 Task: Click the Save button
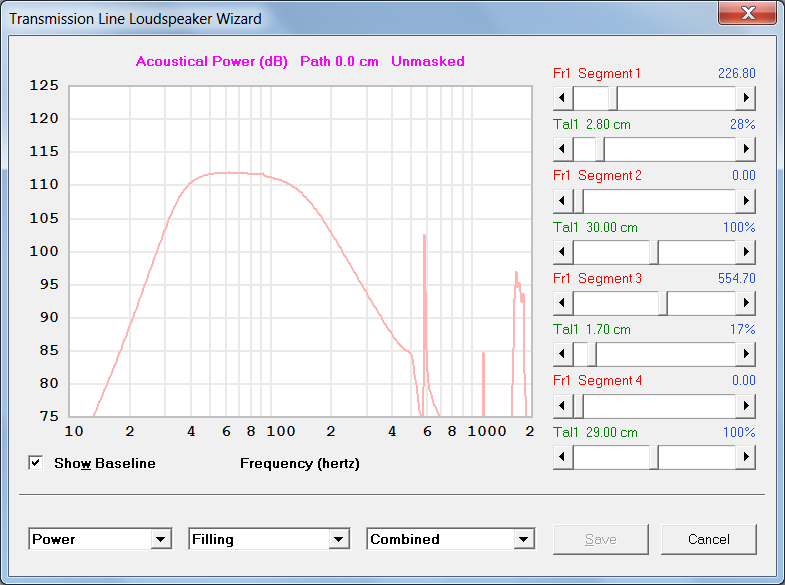600,539
